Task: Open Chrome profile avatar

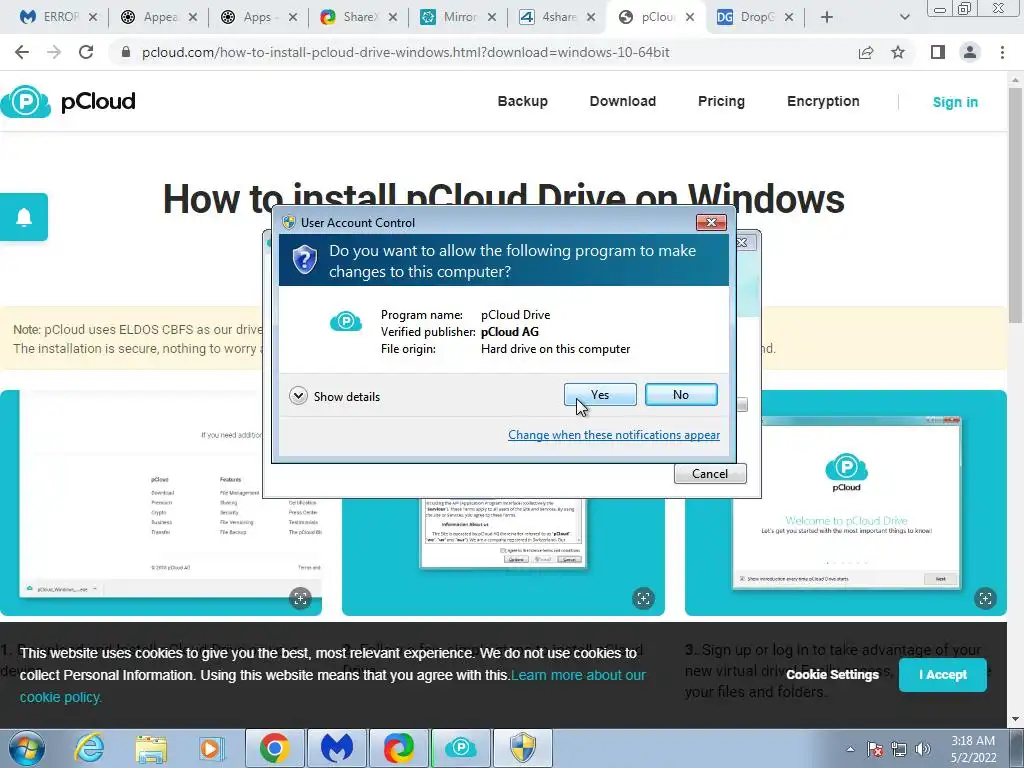Action: tap(970, 52)
